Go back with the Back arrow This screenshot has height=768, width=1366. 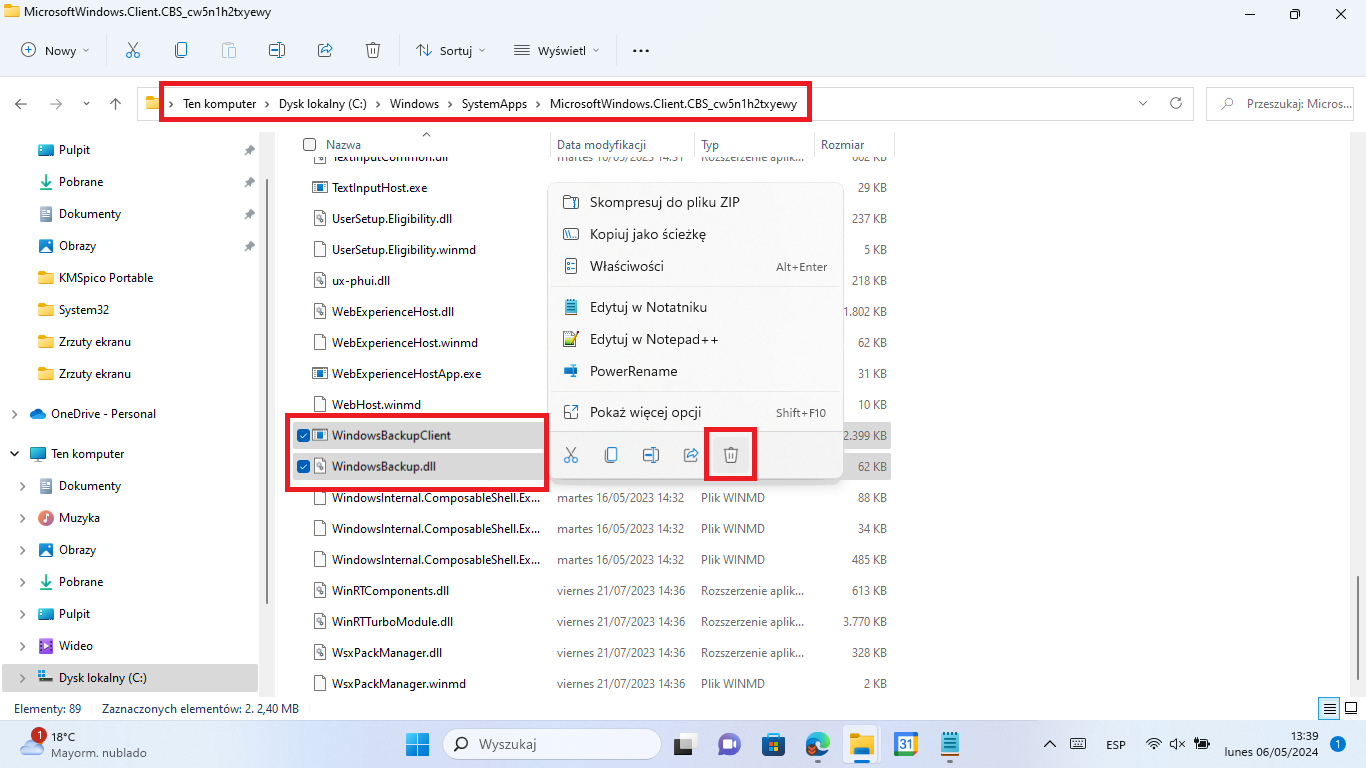point(21,103)
